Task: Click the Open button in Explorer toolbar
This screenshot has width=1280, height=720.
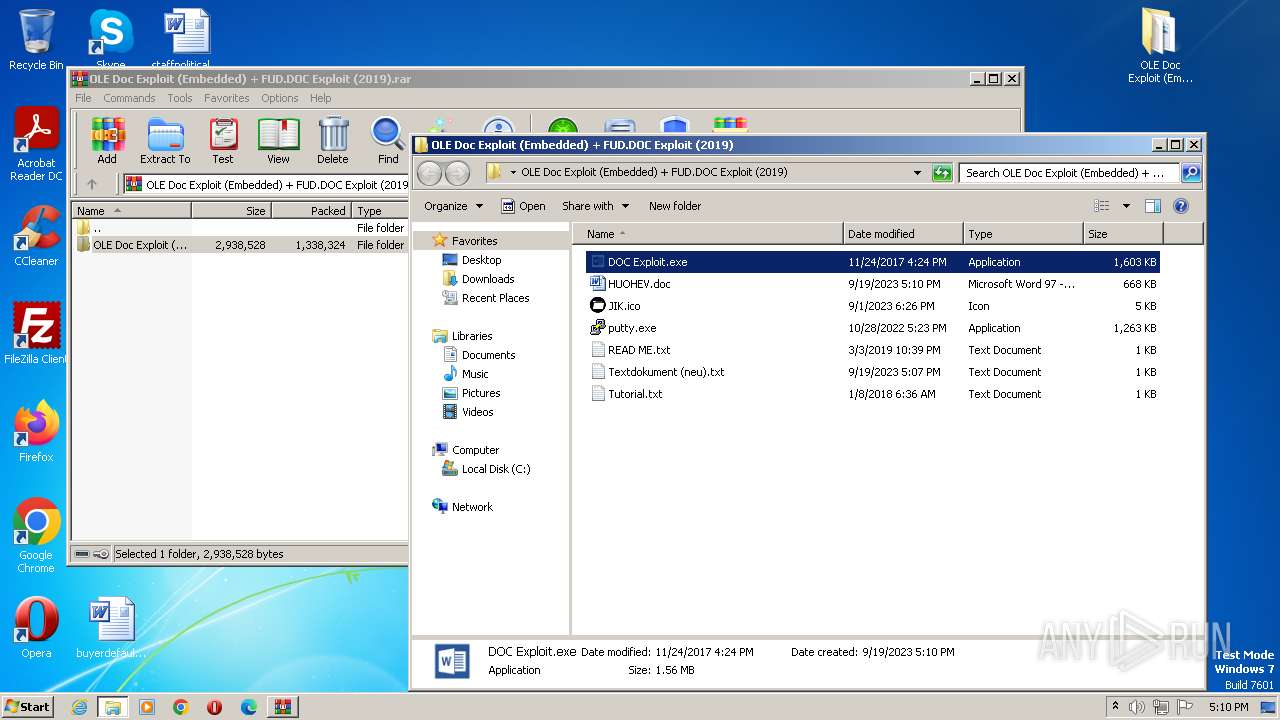Action: [523, 206]
